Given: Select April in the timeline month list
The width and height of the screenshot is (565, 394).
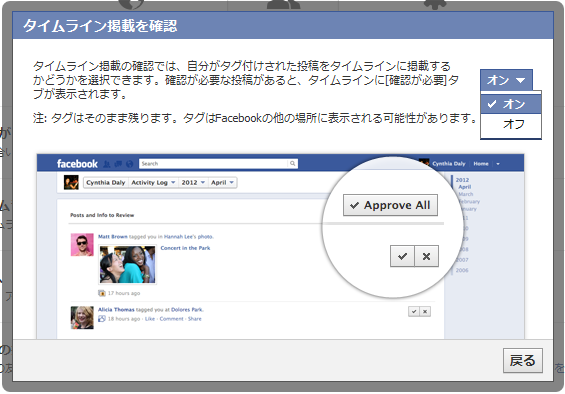Looking at the screenshot, I should click(x=464, y=187).
